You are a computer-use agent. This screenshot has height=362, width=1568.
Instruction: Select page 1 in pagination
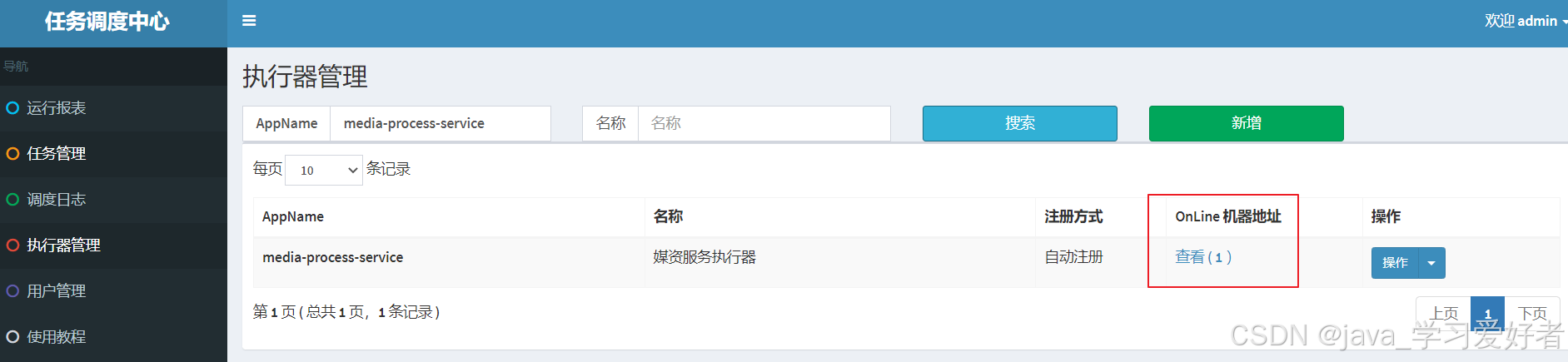1488,314
